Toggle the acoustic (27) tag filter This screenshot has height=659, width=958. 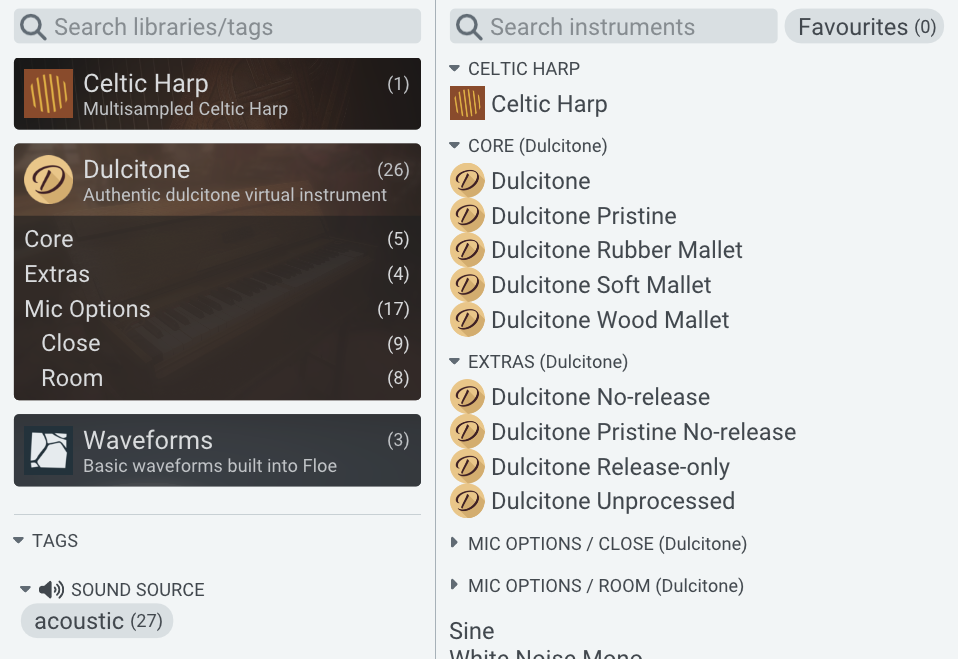click(96, 621)
